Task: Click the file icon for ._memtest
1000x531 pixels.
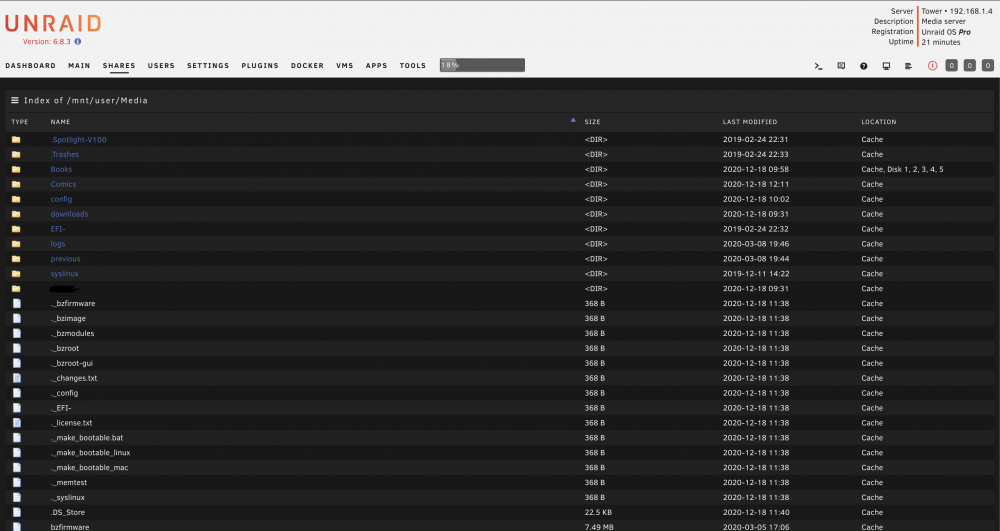Action: click(17, 483)
